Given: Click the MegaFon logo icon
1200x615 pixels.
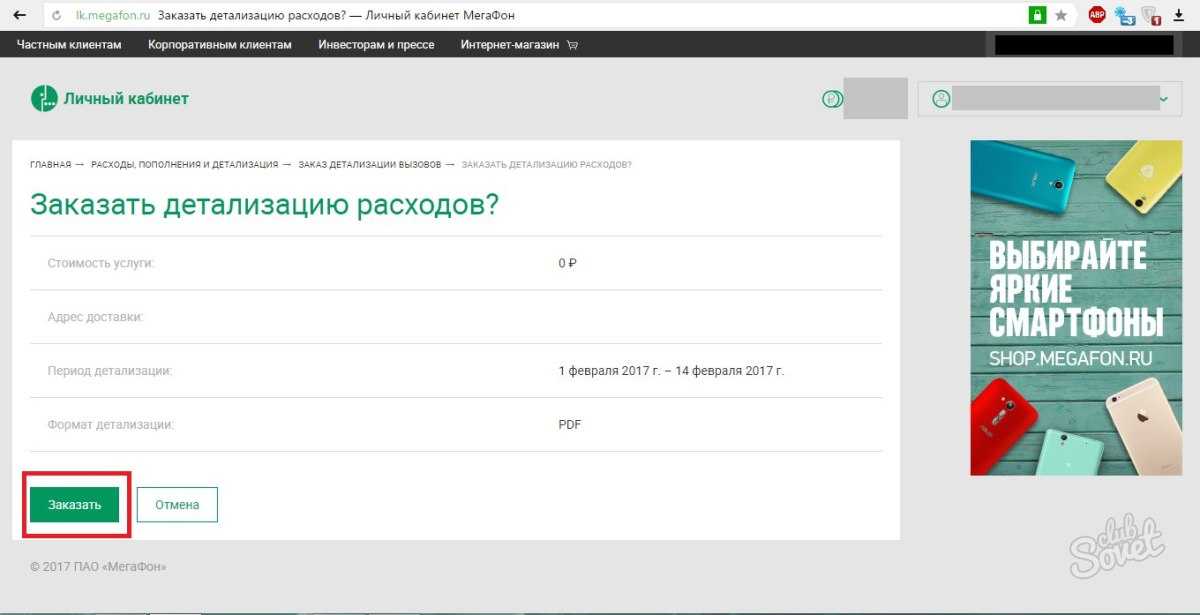Looking at the screenshot, I should (x=44, y=98).
